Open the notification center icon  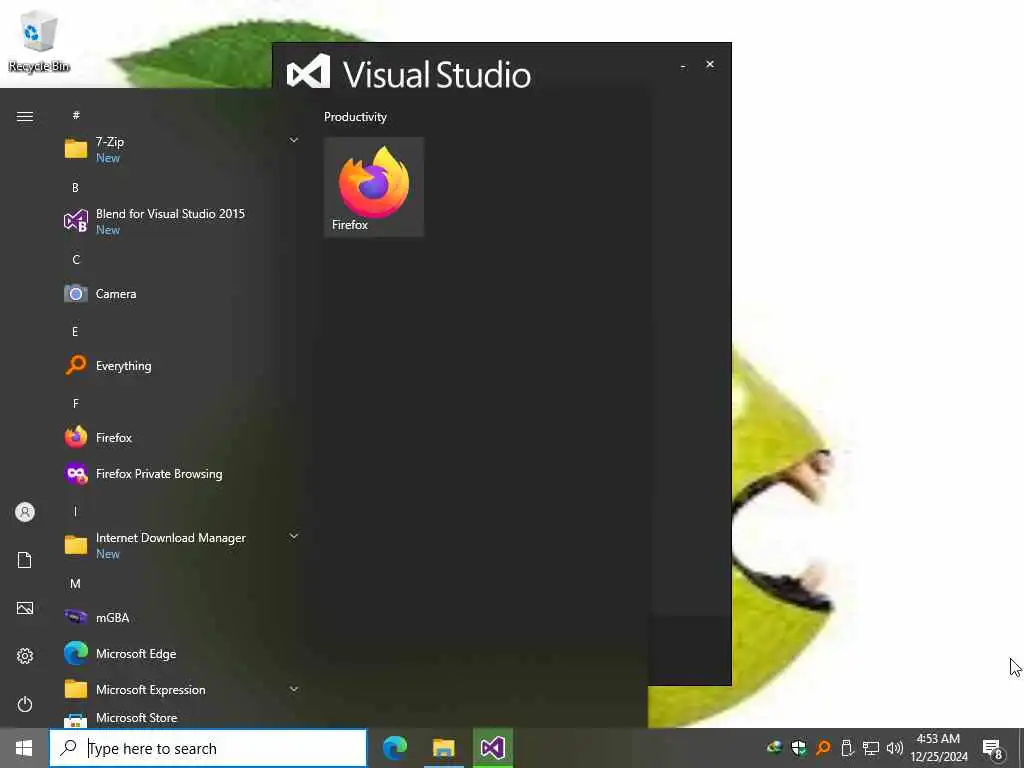coord(992,748)
